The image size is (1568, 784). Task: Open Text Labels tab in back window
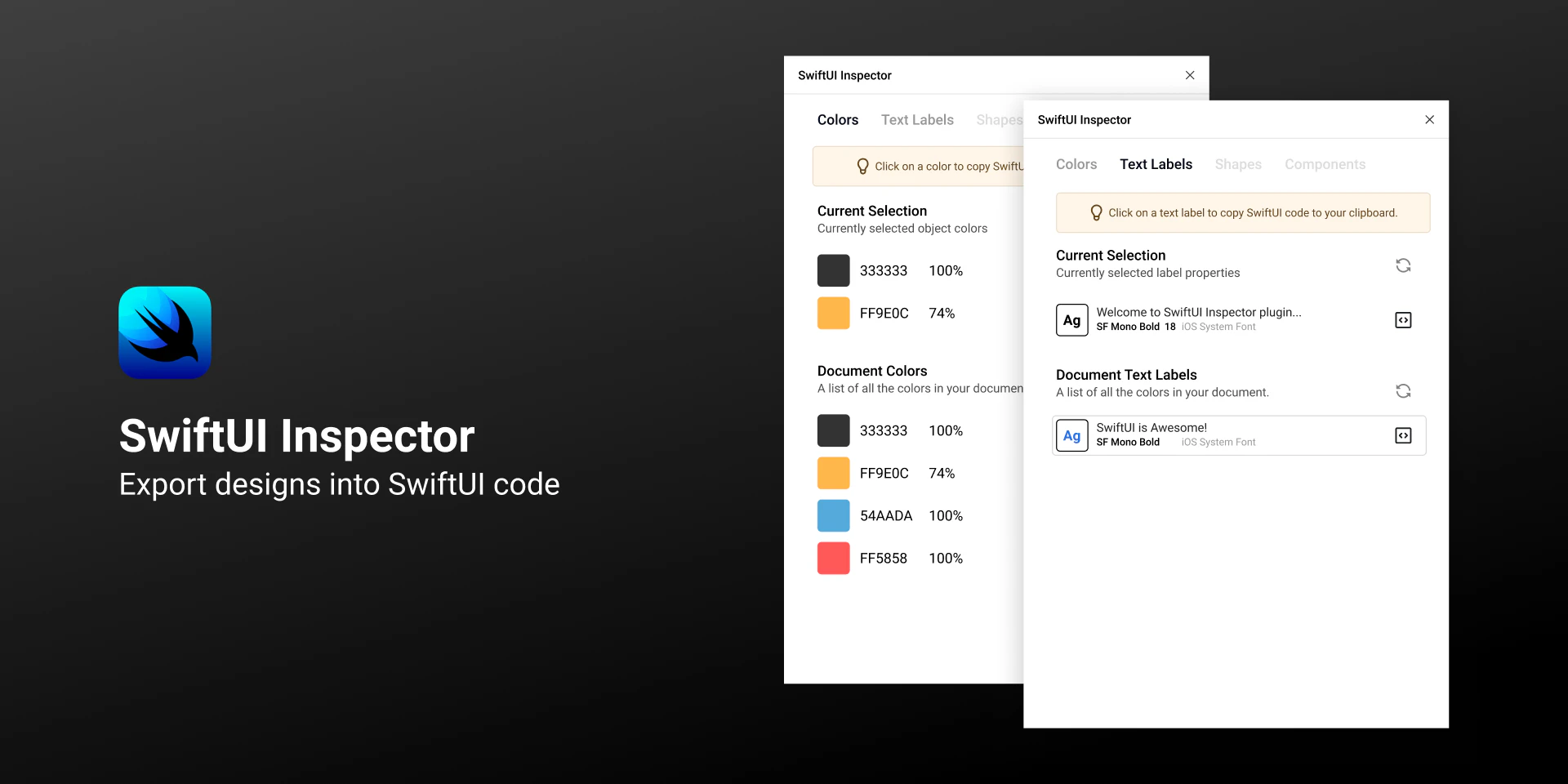click(x=916, y=119)
